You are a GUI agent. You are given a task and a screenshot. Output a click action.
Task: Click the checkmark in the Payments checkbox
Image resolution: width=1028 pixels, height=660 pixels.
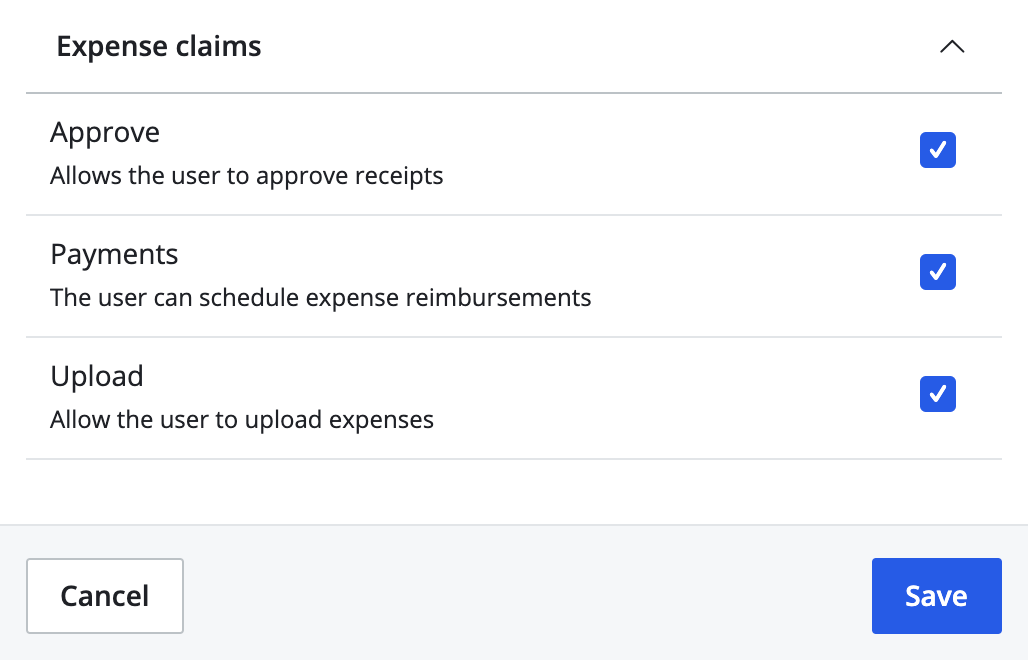[937, 271]
